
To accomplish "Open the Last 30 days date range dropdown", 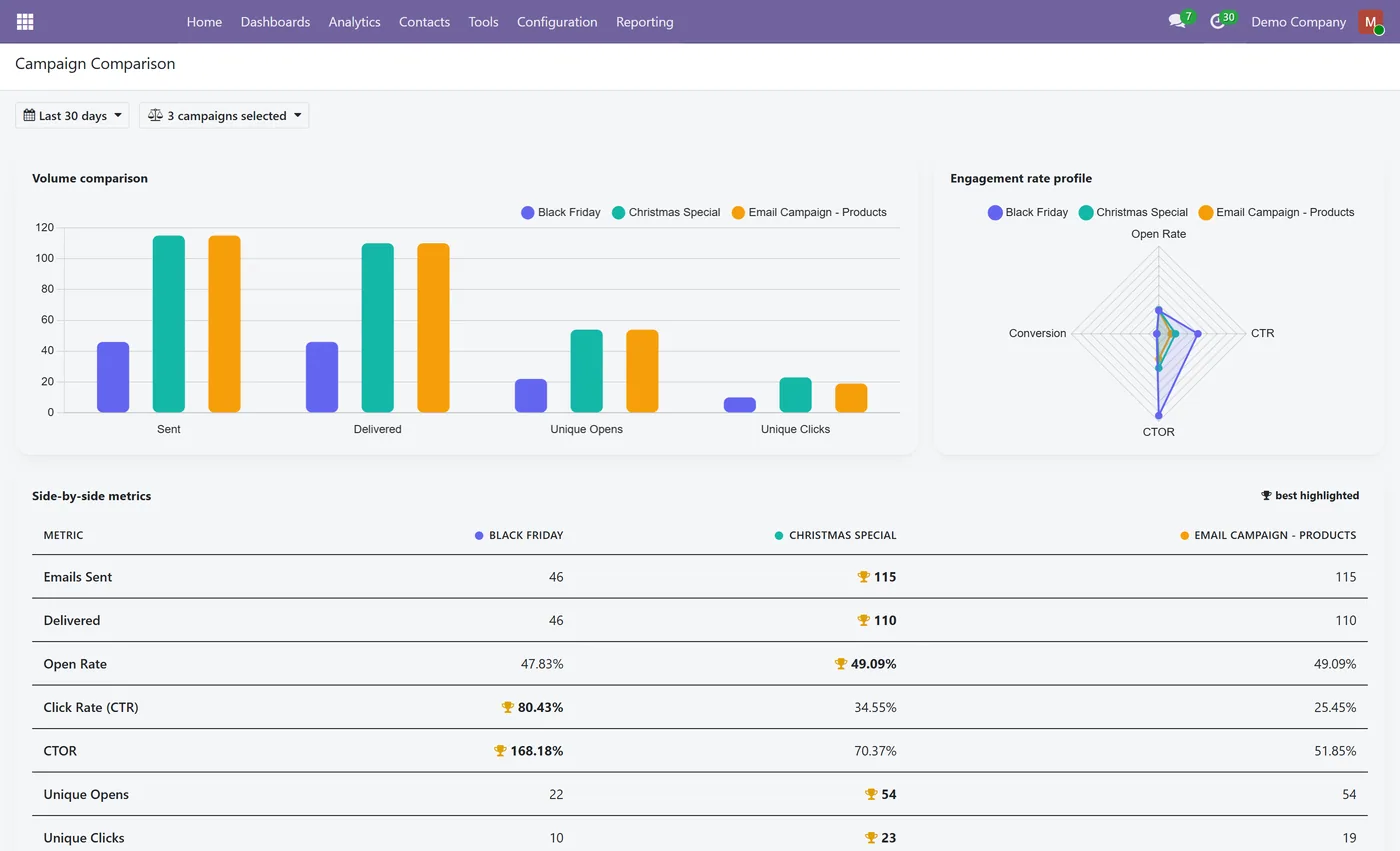I will click(x=72, y=116).
